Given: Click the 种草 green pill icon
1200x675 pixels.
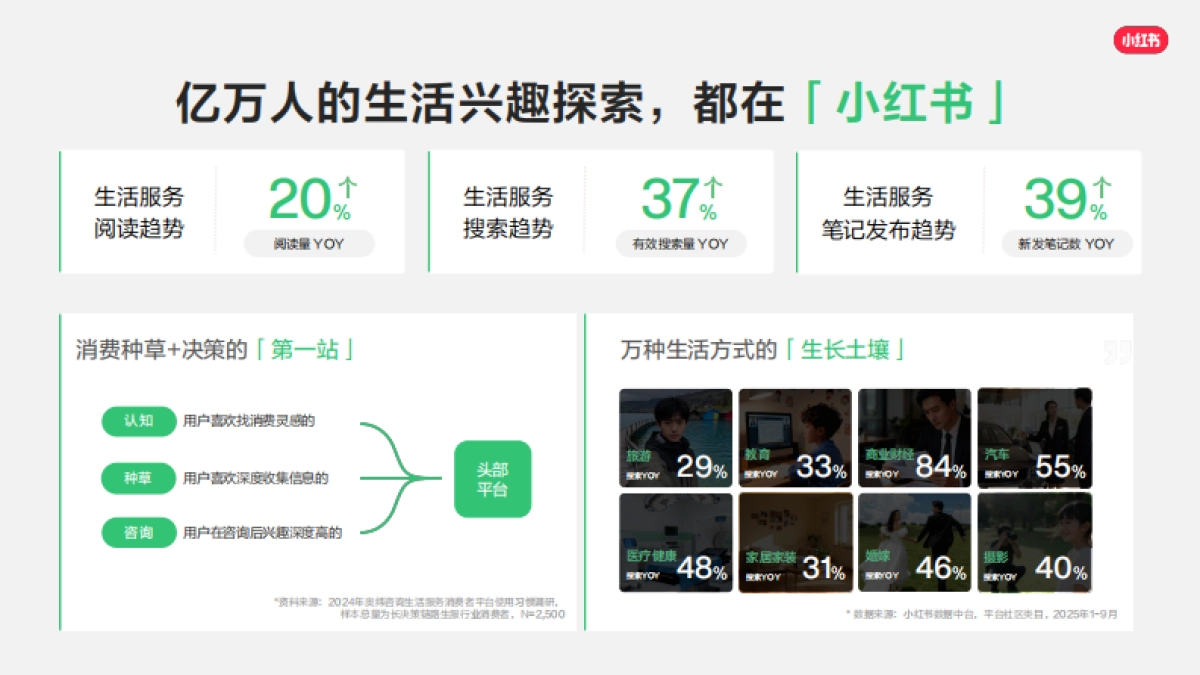Looking at the screenshot, I should click(138, 479).
